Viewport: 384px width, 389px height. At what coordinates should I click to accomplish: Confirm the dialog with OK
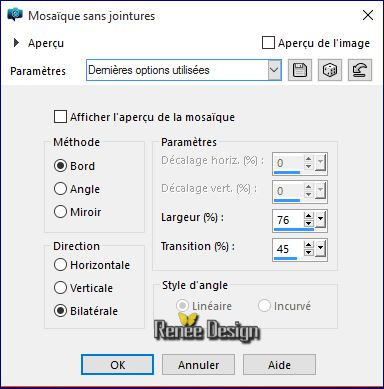118,365
